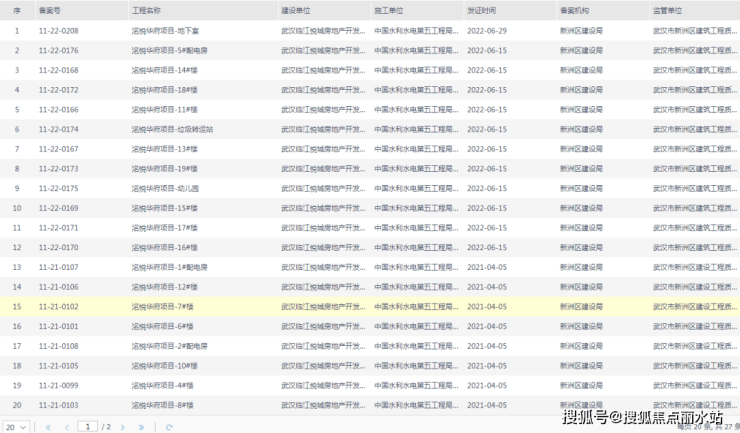Click project name 洺悦华府项目-4#楼
740x433 pixels.
click(162, 385)
